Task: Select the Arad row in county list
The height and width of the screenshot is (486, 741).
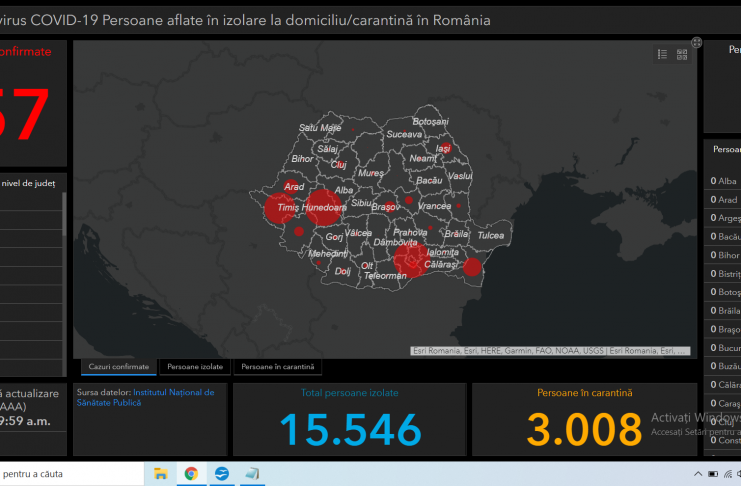Action: pos(724,200)
